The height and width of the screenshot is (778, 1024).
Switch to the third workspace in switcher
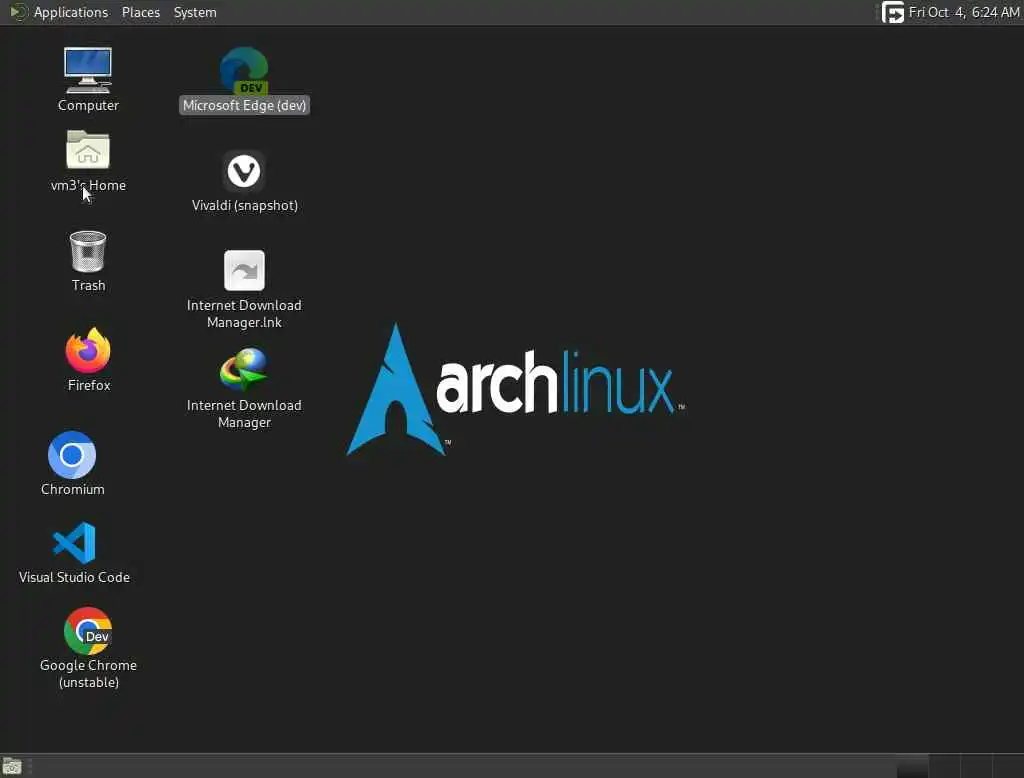(x=976, y=766)
